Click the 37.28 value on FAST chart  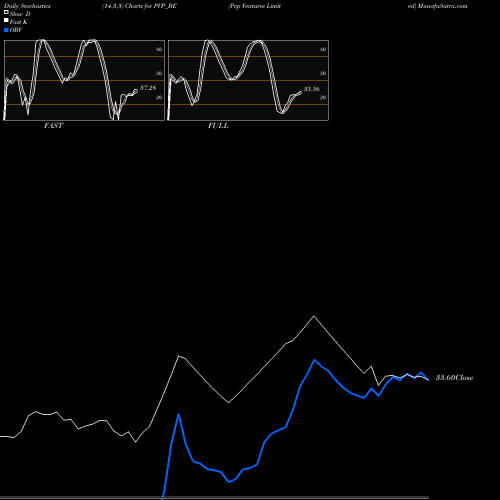coord(148,88)
